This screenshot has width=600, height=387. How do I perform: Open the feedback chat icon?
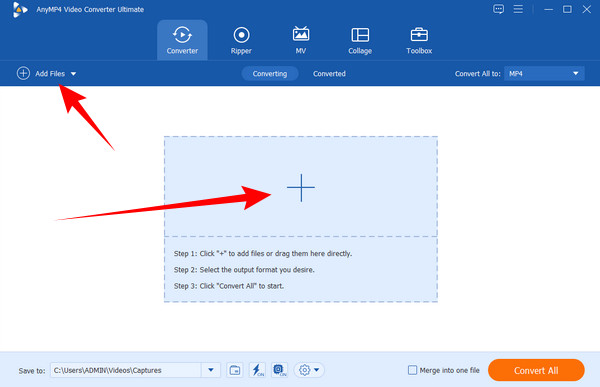pyautogui.click(x=498, y=9)
